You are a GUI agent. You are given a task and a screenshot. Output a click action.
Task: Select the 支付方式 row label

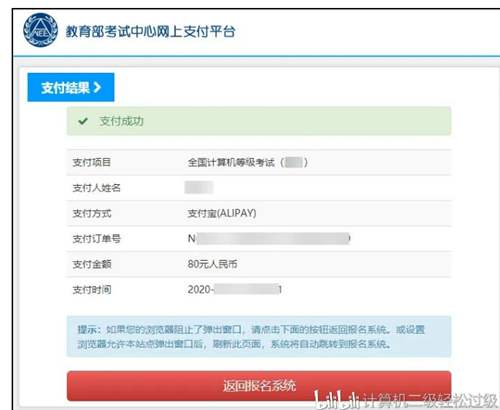click(92, 213)
